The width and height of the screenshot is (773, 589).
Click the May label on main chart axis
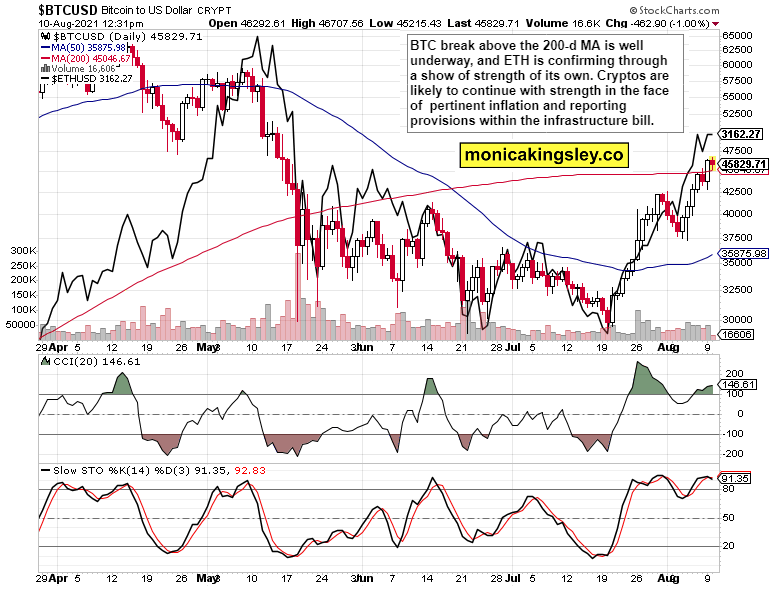click(208, 347)
